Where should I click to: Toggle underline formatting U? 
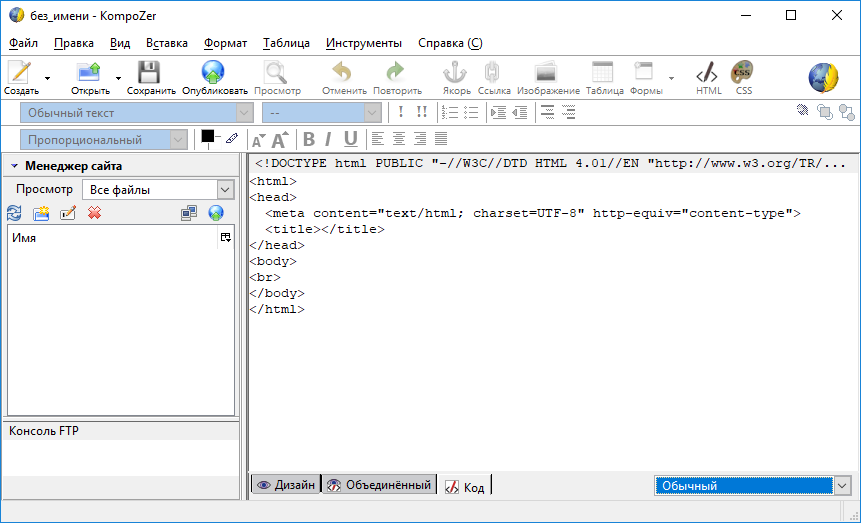click(x=350, y=140)
